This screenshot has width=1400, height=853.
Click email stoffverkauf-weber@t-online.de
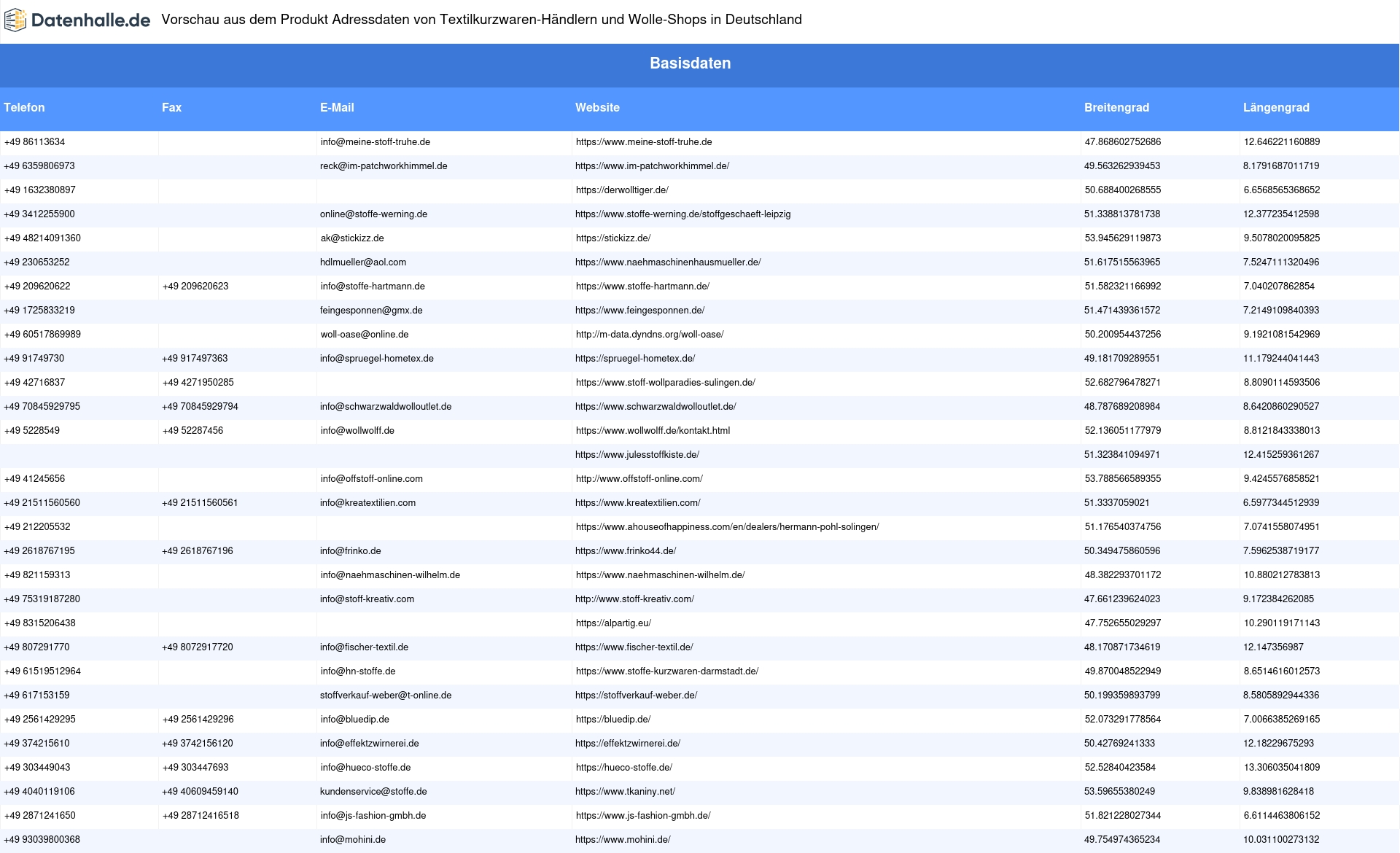pos(386,696)
